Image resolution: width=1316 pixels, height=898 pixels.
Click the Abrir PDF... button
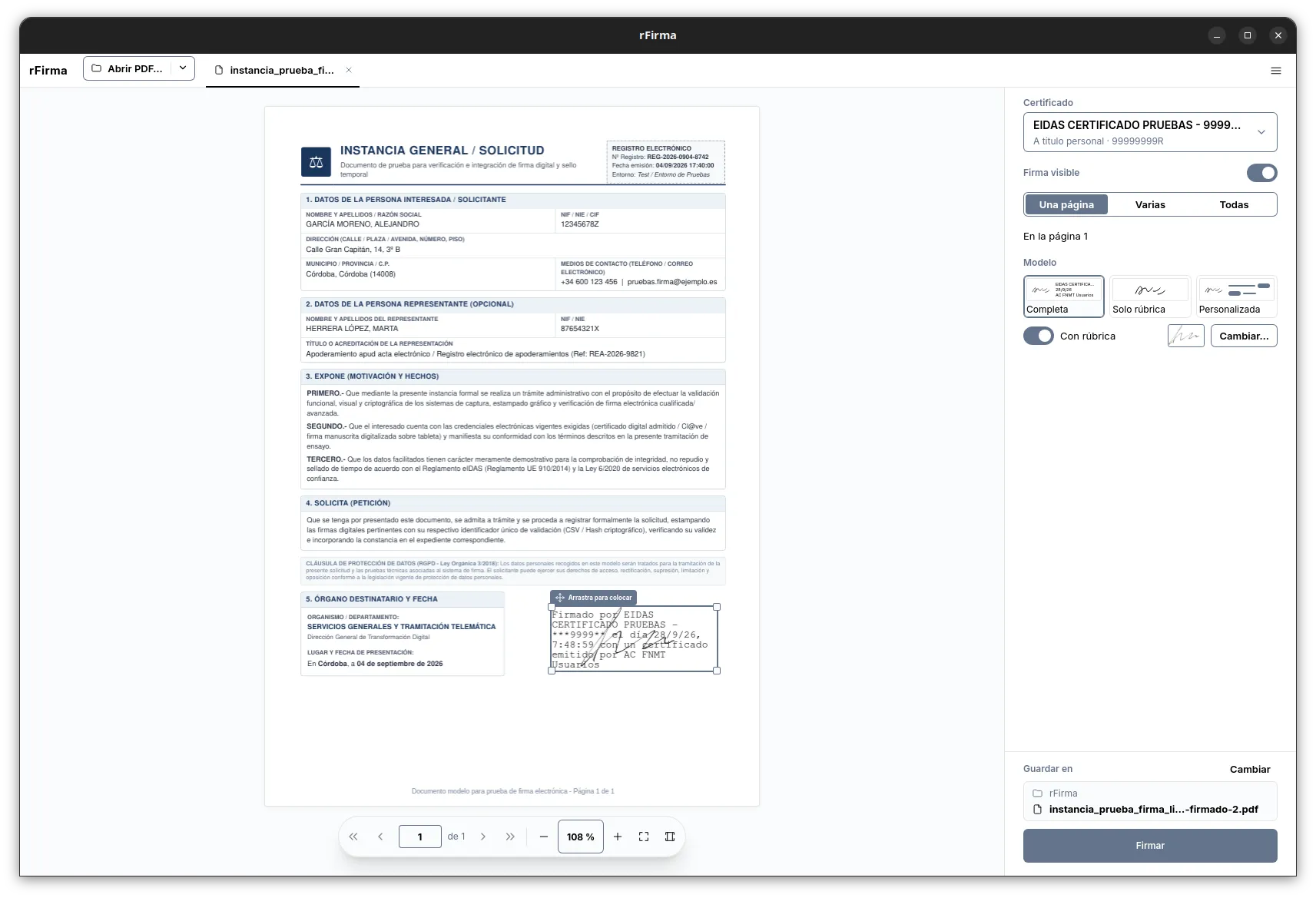(x=128, y=68)
